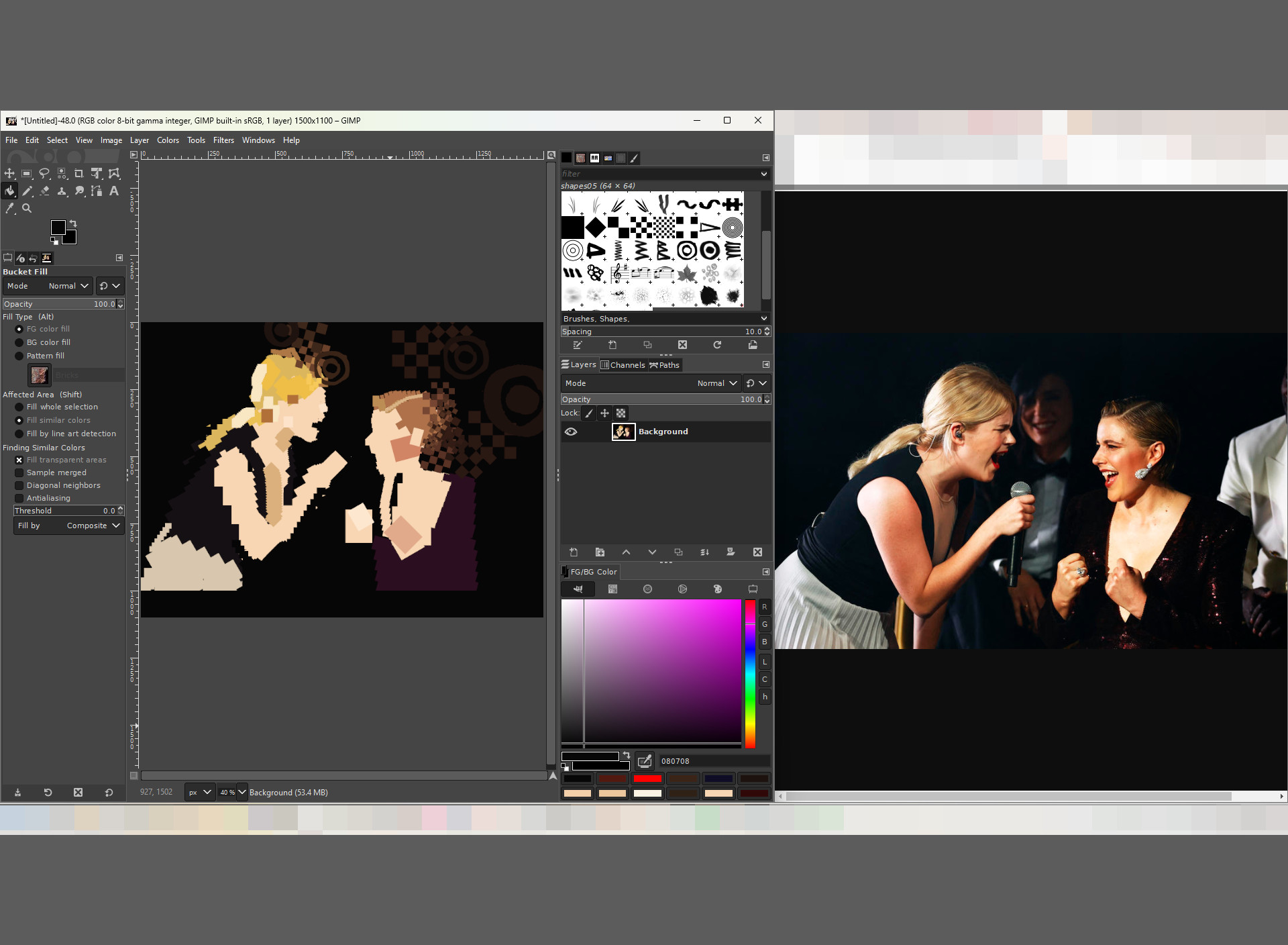Image resolution: width=1288 pixels, height=945 pixels.
Task: Enable the Antialiasing checkbox
Action: (x=19, y=498)
